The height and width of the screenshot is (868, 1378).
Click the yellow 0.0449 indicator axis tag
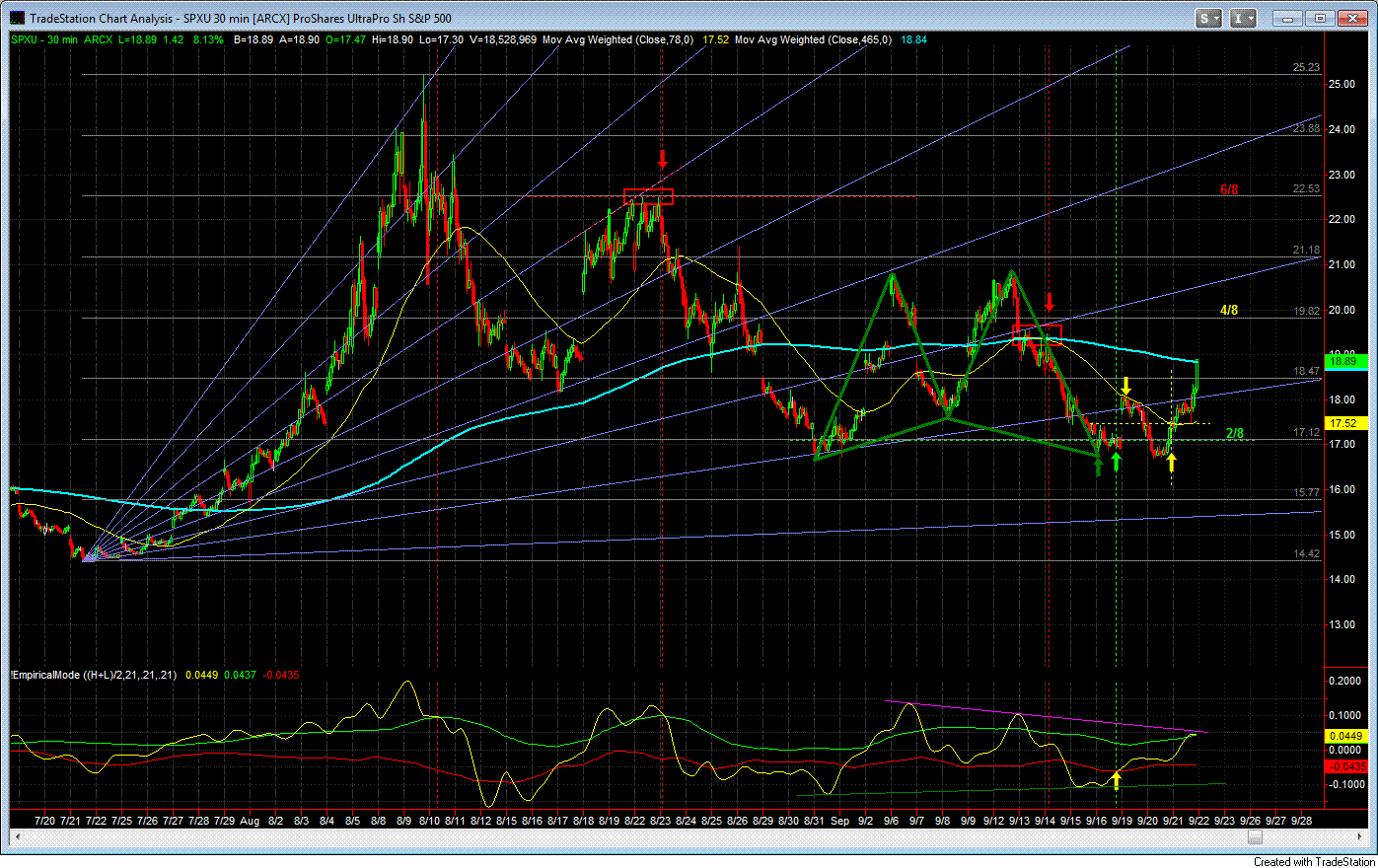click(x=1347, y=736)
